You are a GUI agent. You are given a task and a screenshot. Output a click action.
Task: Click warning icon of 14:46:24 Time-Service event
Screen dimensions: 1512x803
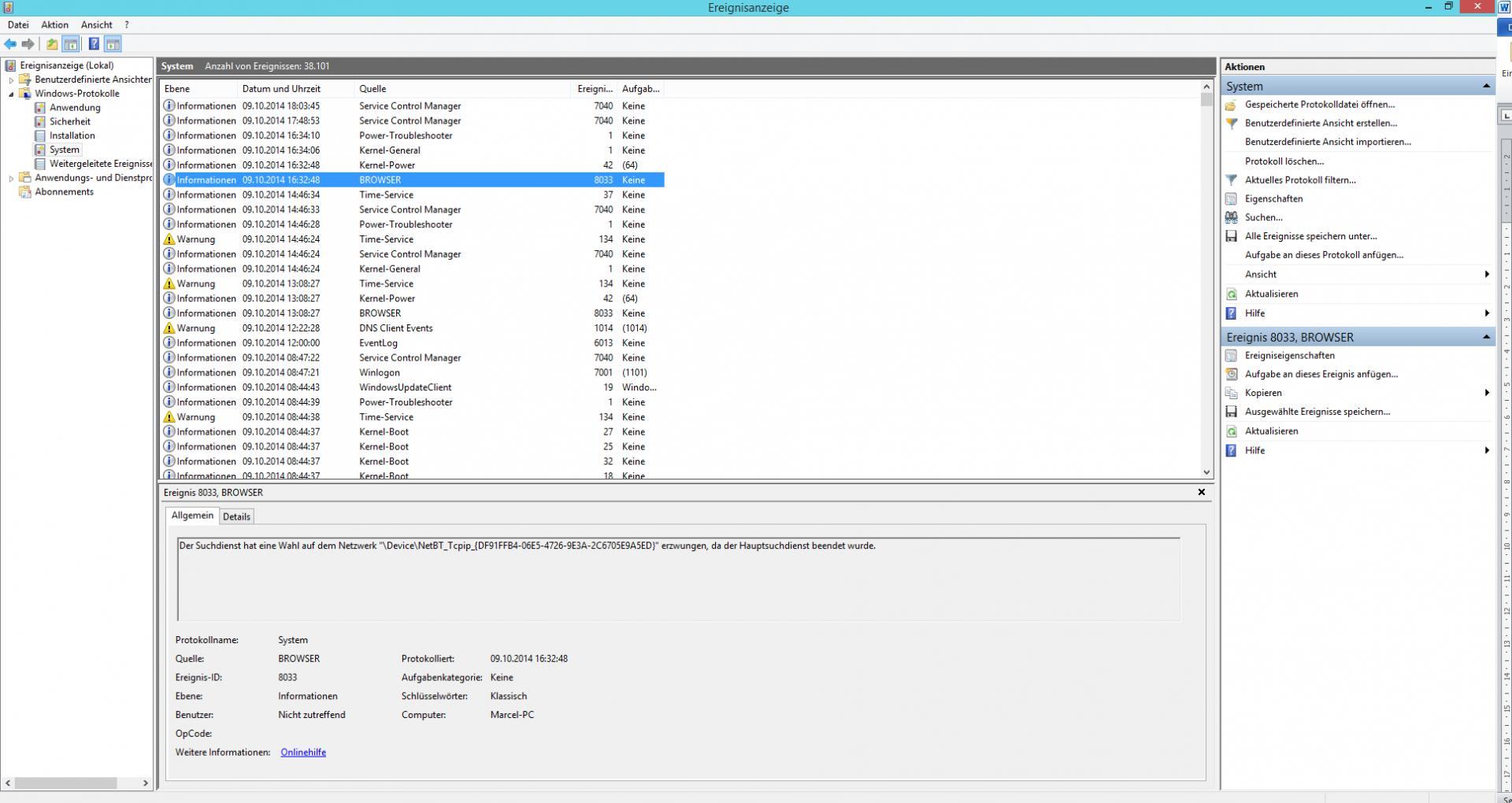169,239
